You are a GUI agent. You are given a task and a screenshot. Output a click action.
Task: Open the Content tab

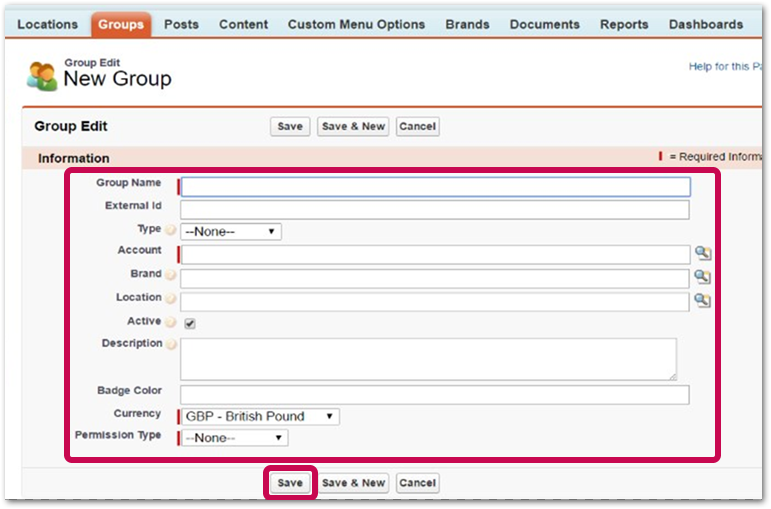click(243, 25)
